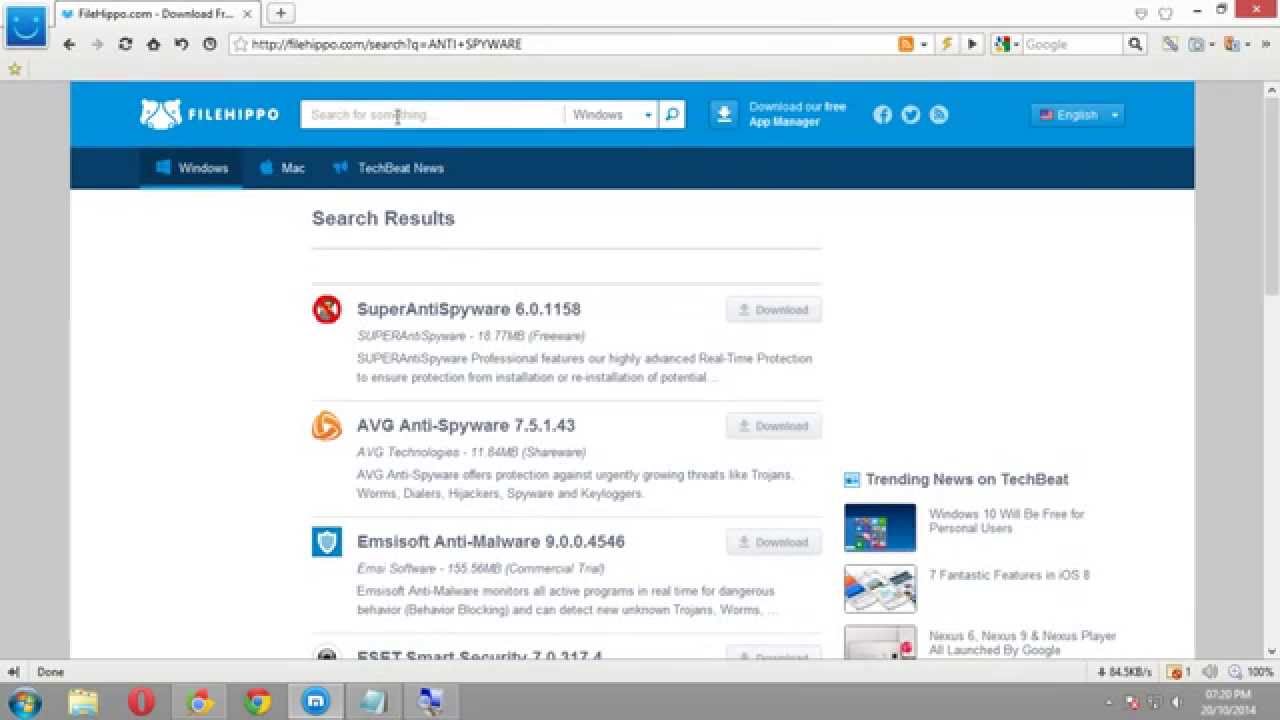
Task: Visit FileHippo Facebook page icon
Action: pyautogui.click(x=882, y=114)
